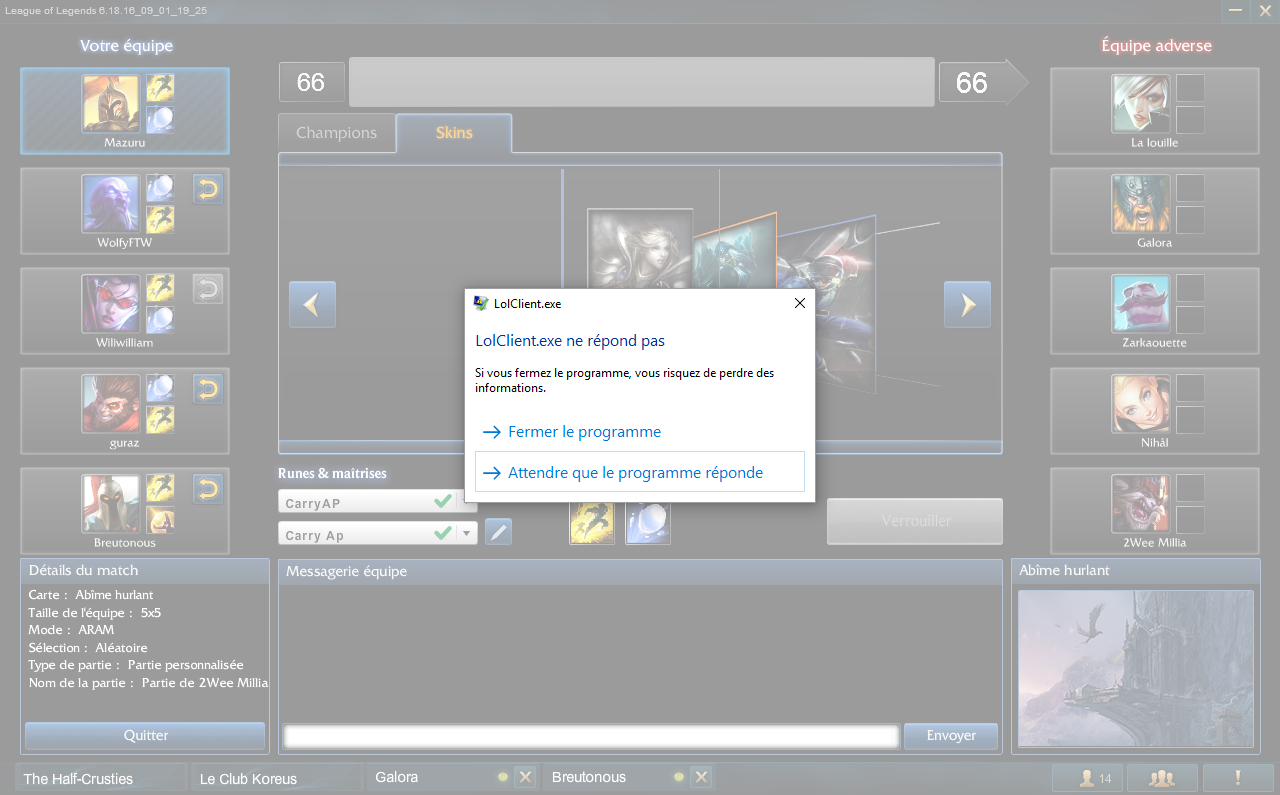
Task: Open the group chat people icon
Action: [1161, 778]
